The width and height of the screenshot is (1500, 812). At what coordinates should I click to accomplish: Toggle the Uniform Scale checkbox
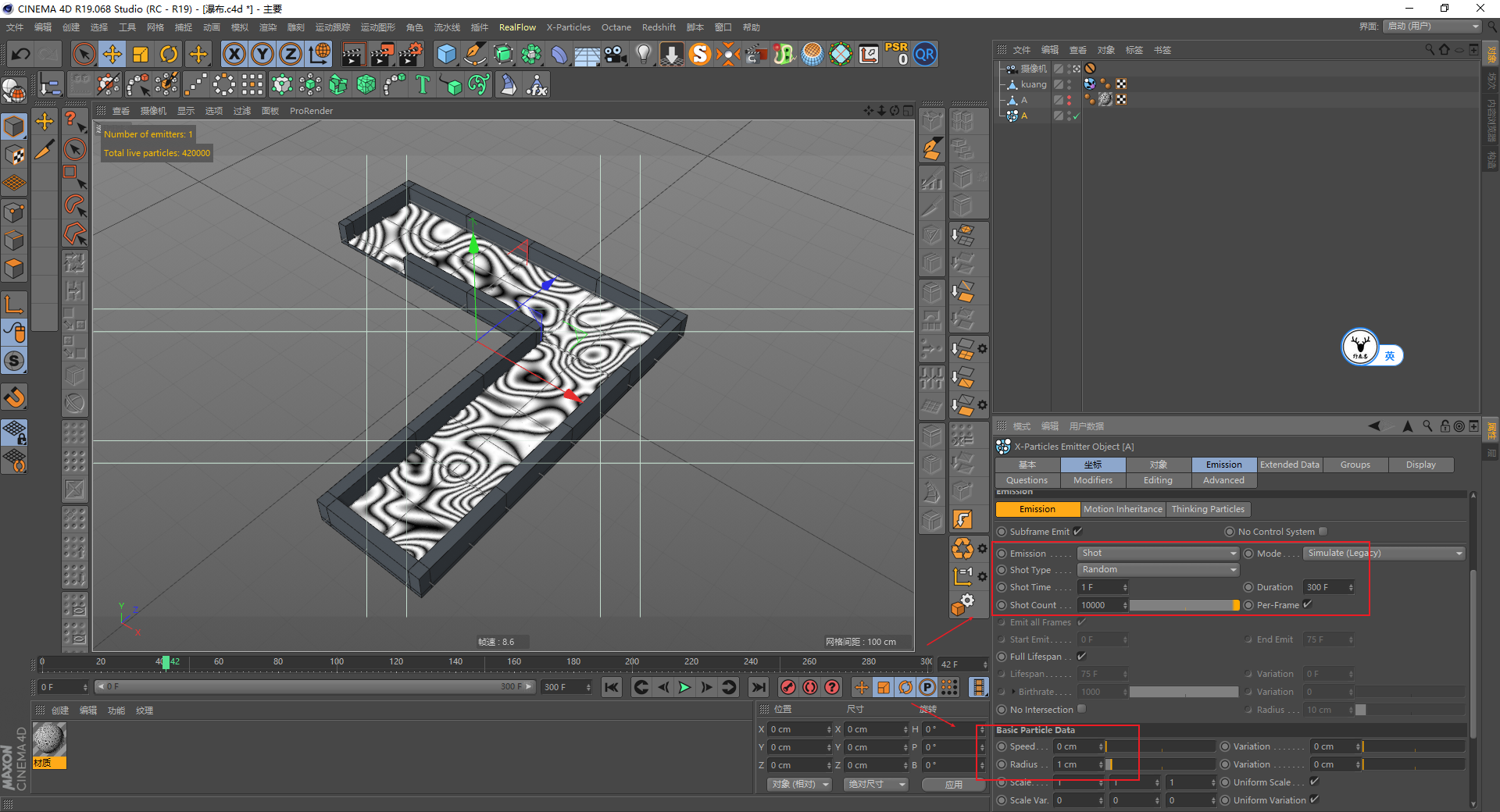tap(1315, 782)
